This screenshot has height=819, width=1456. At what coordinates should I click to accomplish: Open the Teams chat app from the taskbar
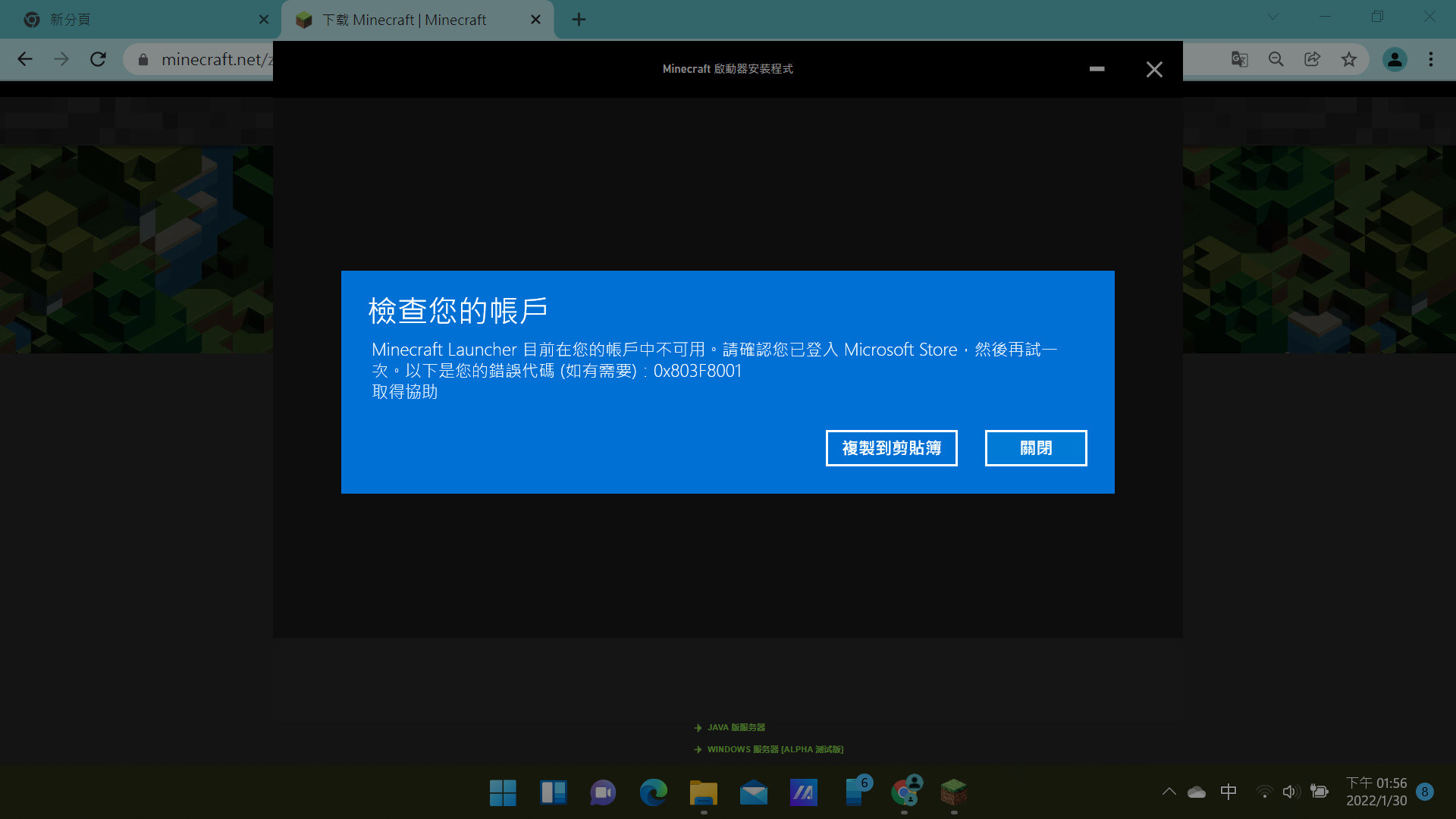(603, 792)
